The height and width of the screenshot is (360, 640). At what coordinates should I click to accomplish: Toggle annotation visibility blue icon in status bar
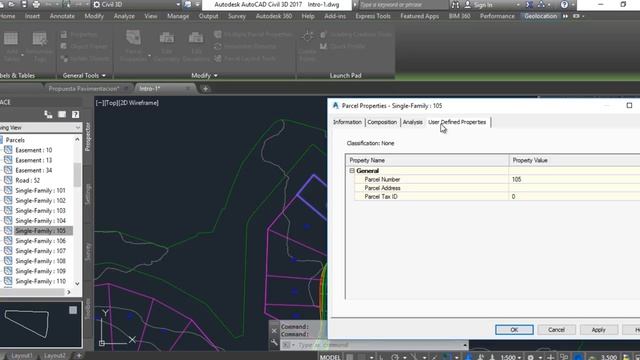469,357
